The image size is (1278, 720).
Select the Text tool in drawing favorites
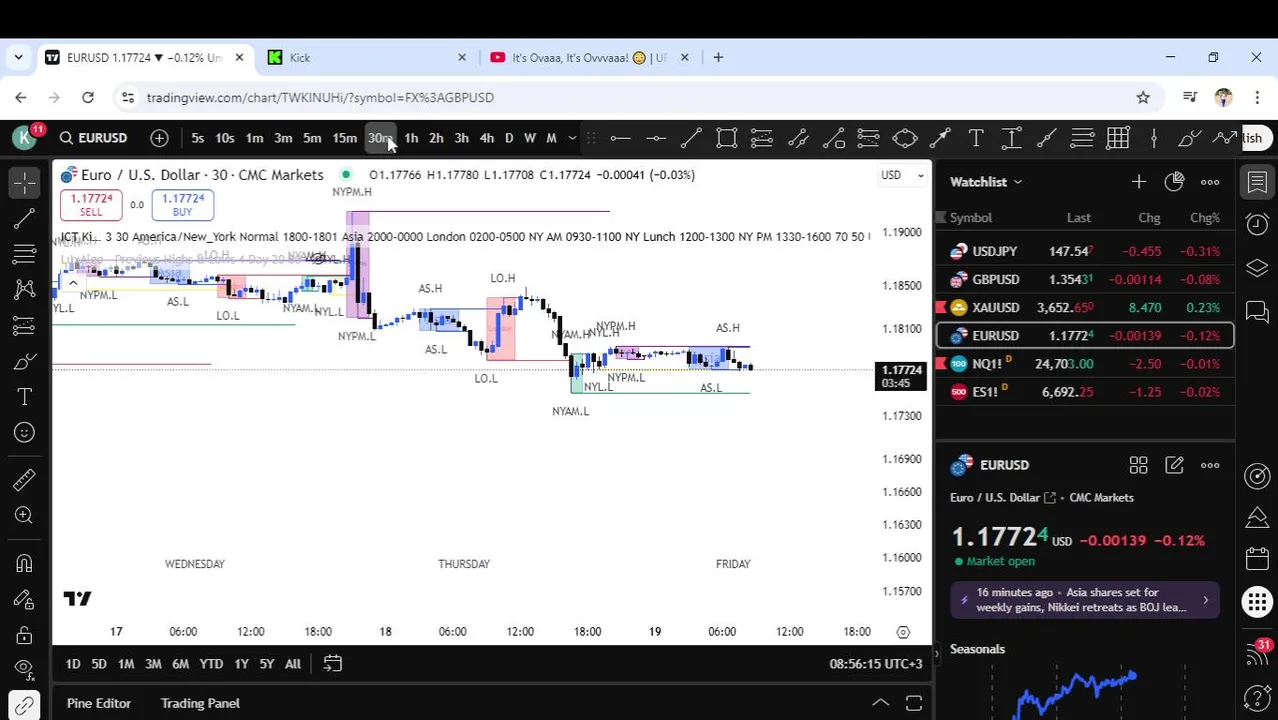coord(976,139)
